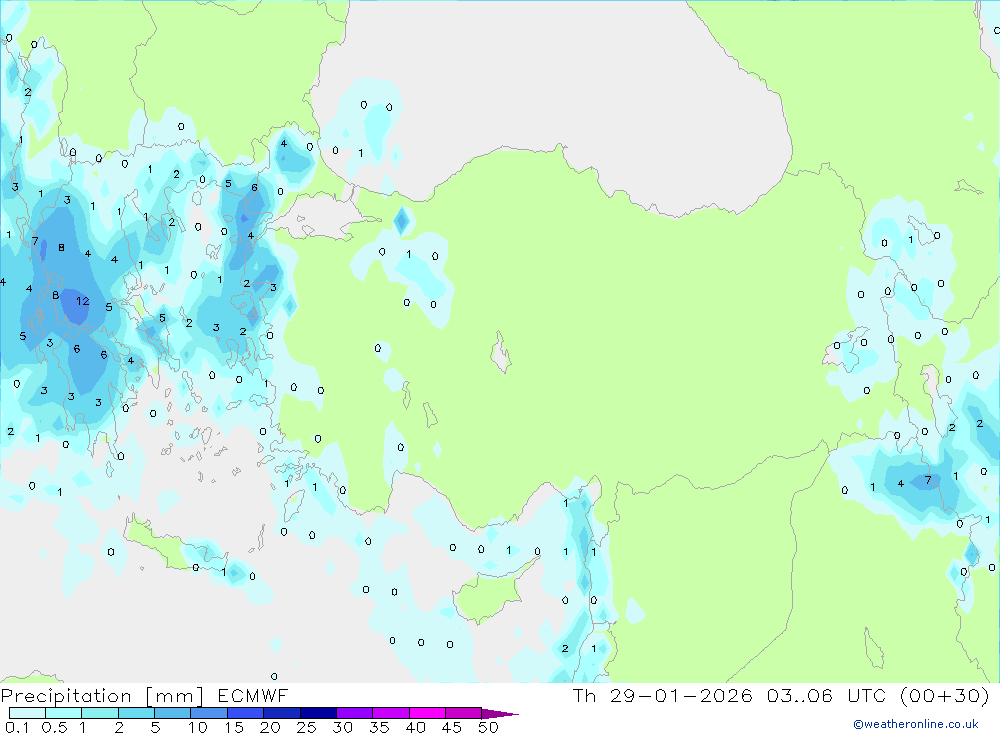
Task: Choose the 40–45 mm magenta legend swatch
Action: click(x=427, y=713)
